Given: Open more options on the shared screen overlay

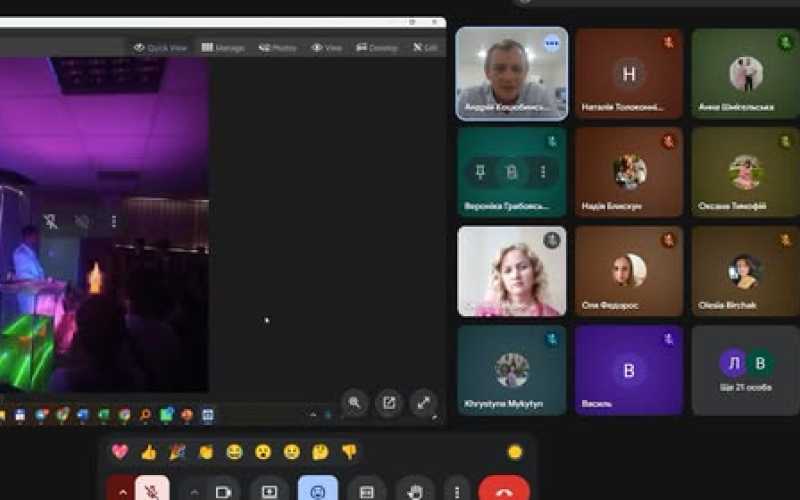Looking at the screenshot, I should click(x=114, y=221).
